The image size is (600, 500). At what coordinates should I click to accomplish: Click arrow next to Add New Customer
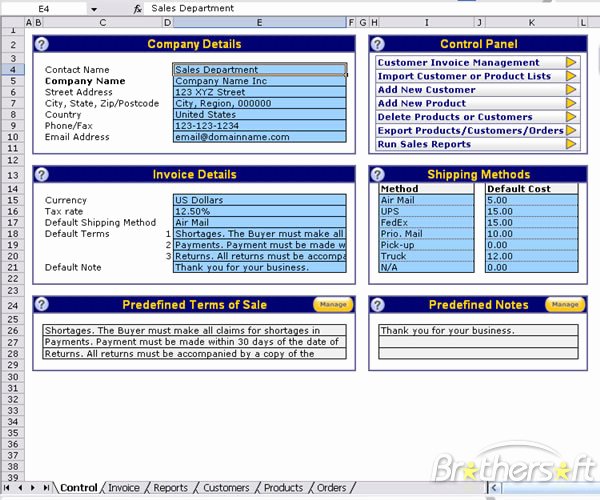pyautogui.click(x=571, y=90)
